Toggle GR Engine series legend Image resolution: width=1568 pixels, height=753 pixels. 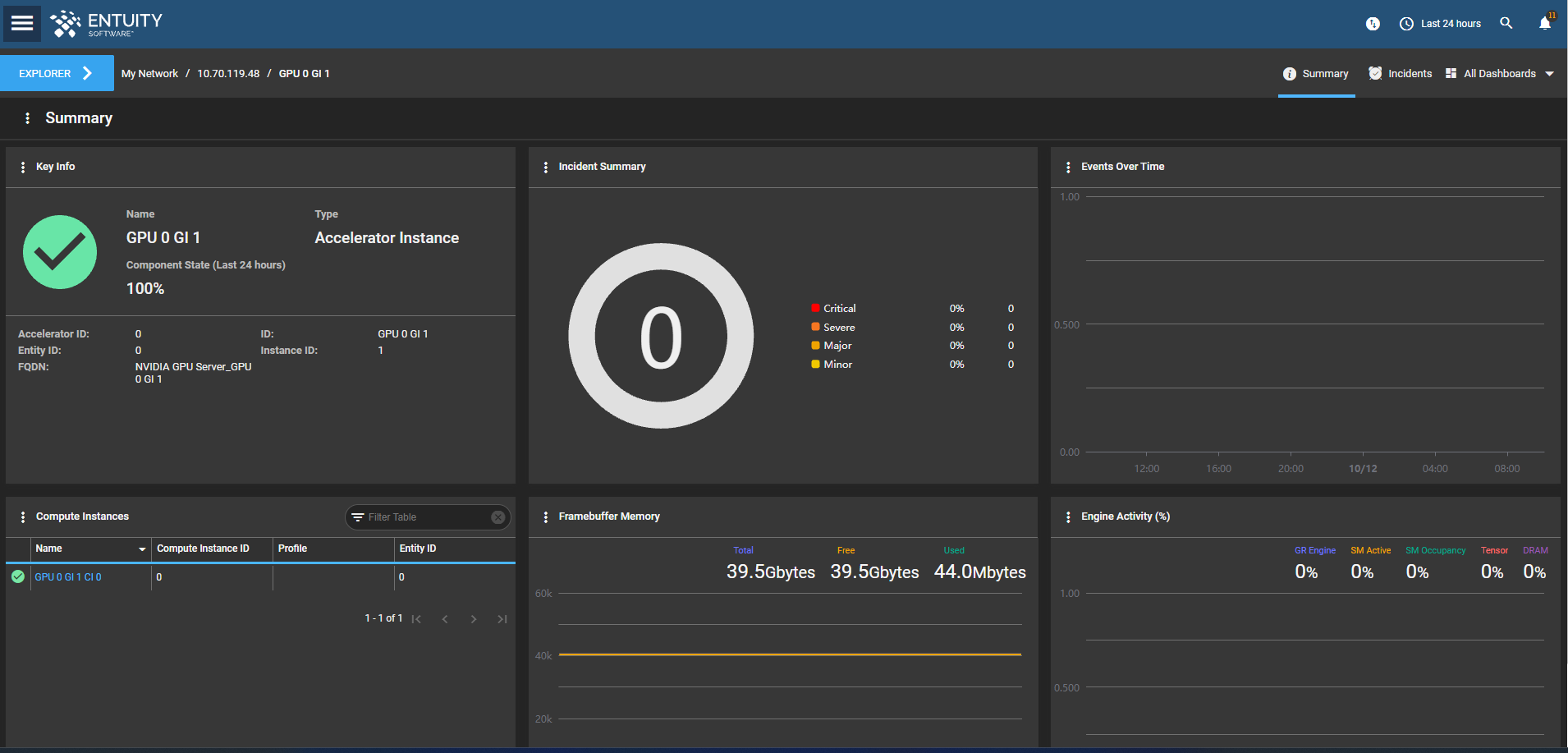[x=1315, y=550]
